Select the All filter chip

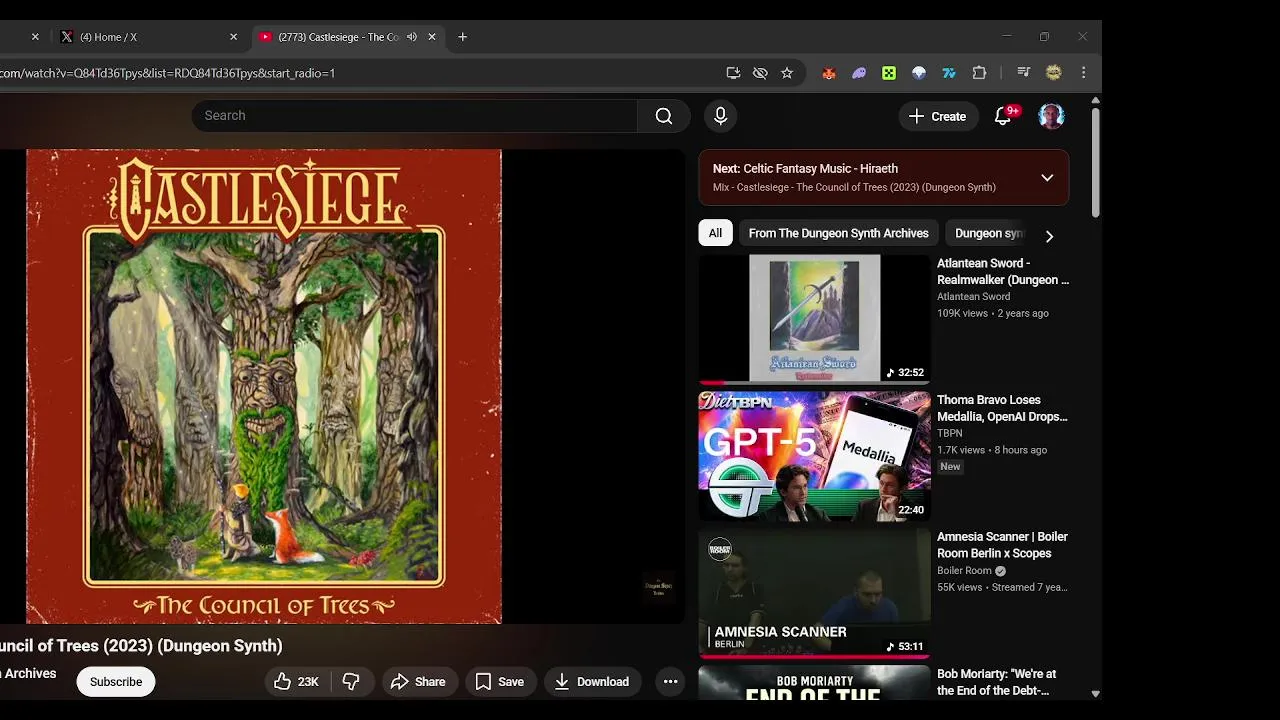[715, 233]
